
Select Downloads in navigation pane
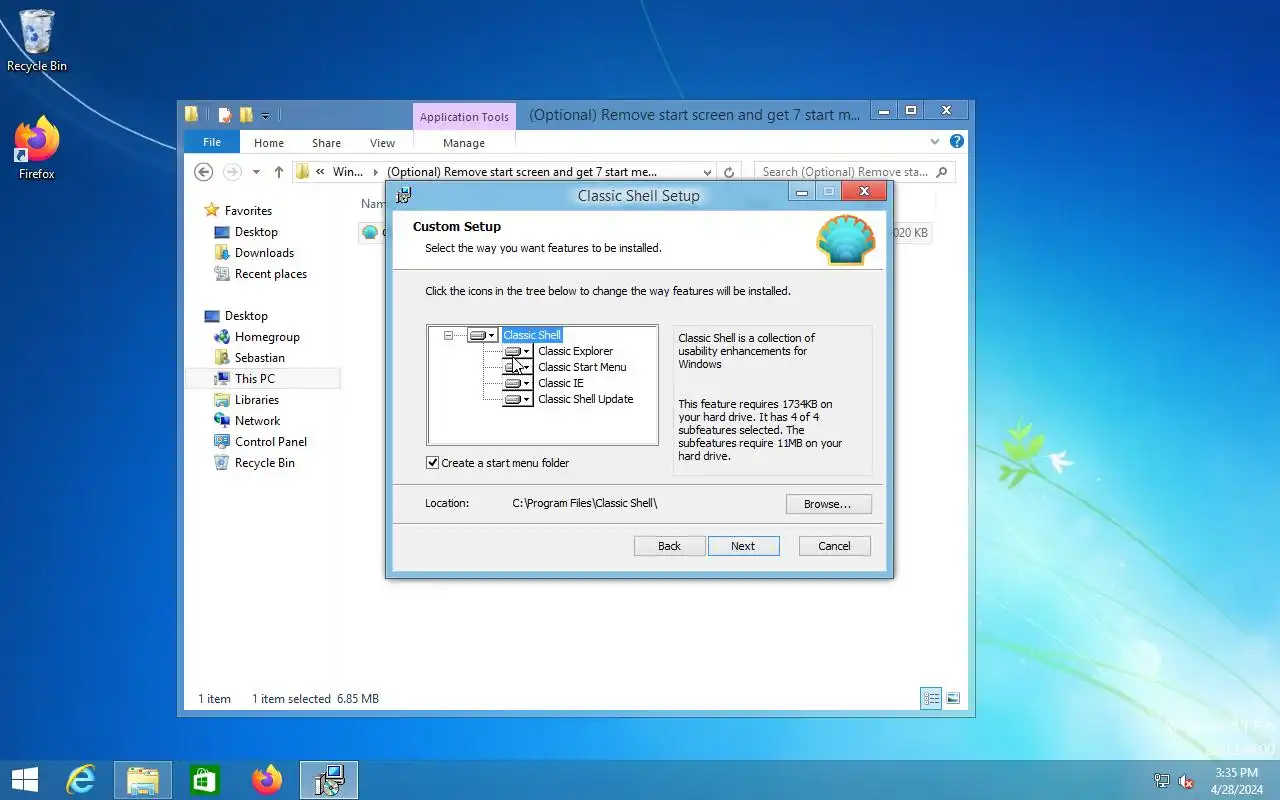pyautogui.click(x=264, y=253)
